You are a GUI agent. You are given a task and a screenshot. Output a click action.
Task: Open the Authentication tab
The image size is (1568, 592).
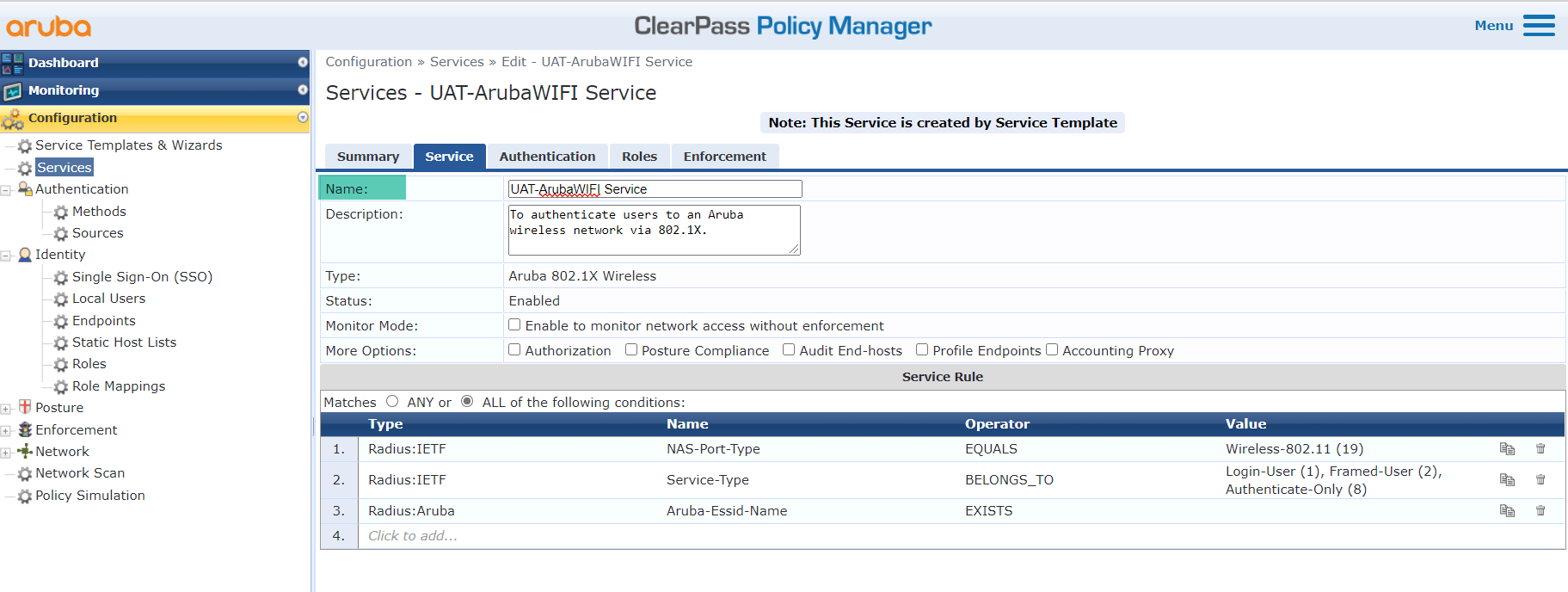[547, 157]
